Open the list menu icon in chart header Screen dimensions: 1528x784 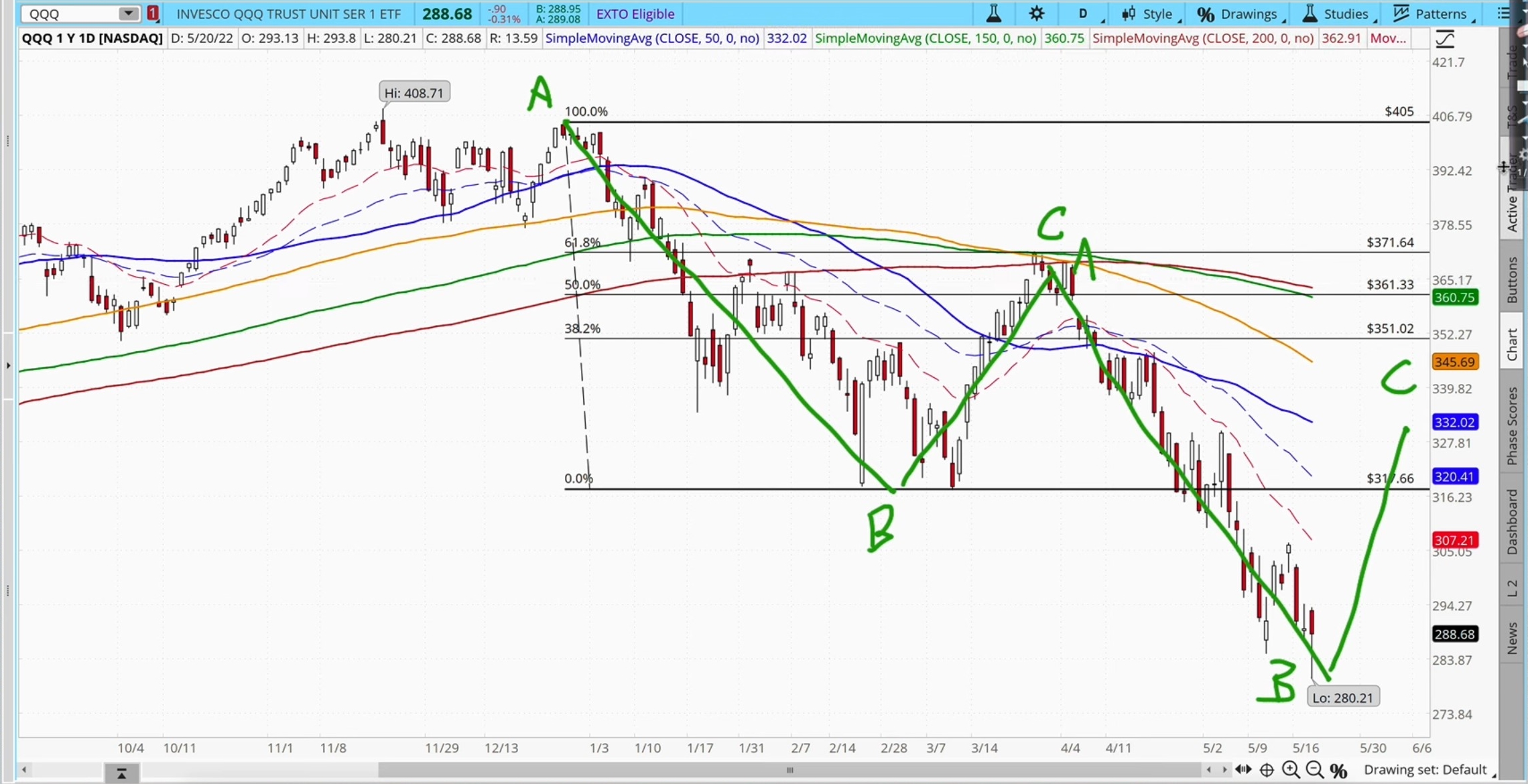1503,13
